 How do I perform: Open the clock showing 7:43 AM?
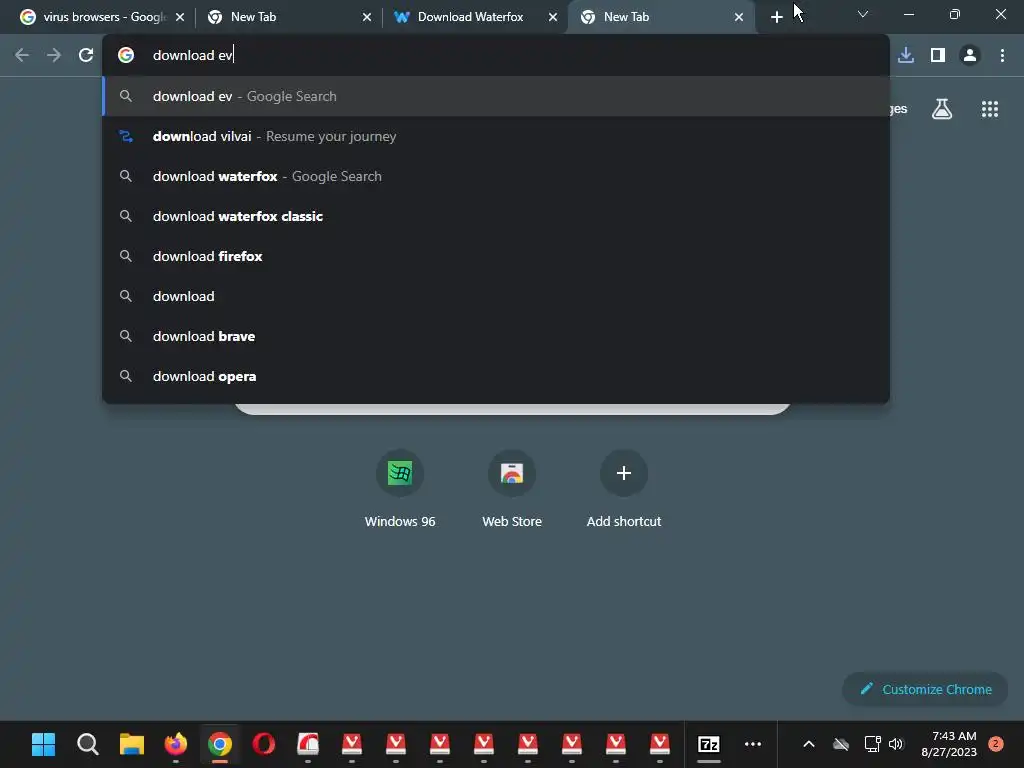(949, 744)
